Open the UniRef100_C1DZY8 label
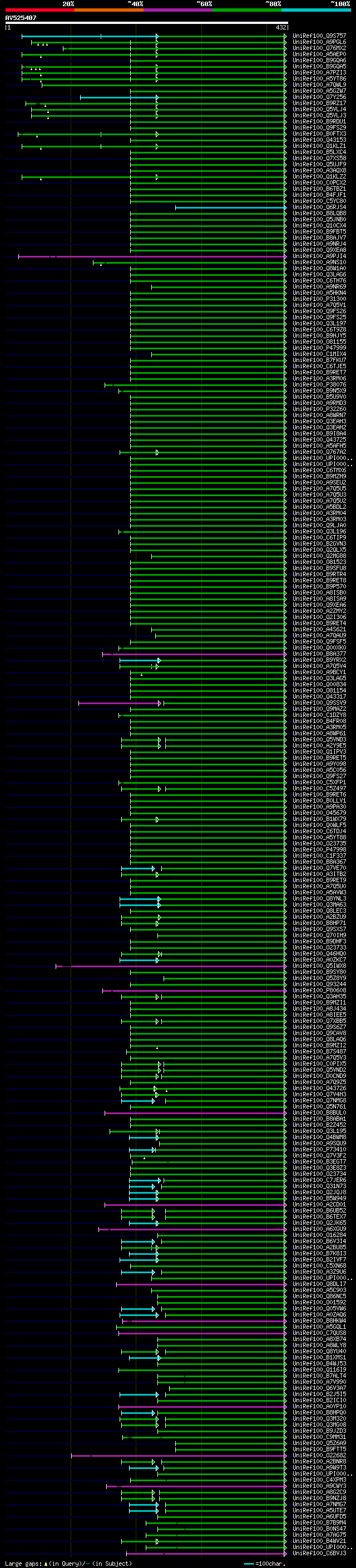This screenshot has width=356, height=1568. (x=319, y=715)
